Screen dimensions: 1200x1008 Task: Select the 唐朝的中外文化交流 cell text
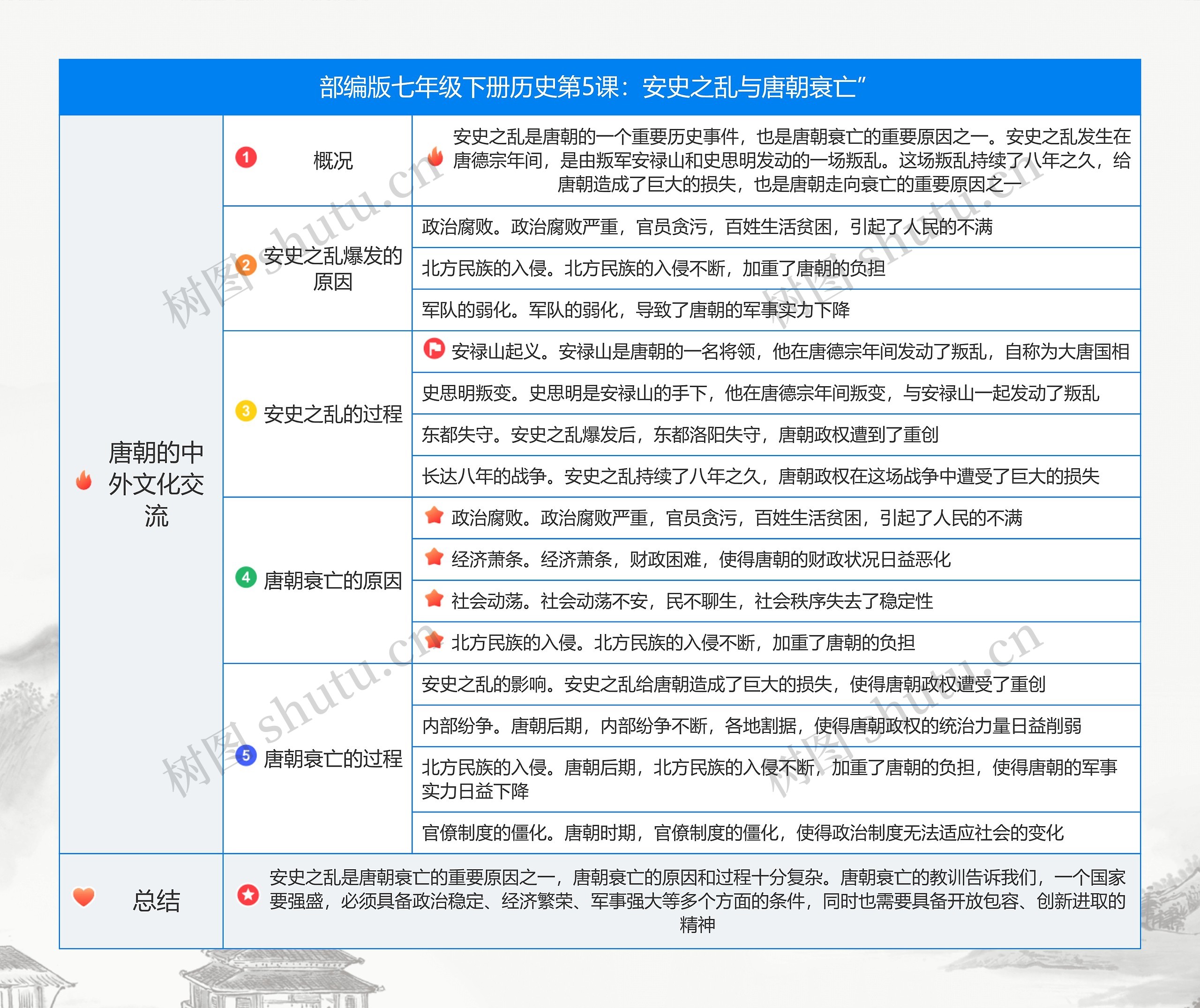[157, 484]
